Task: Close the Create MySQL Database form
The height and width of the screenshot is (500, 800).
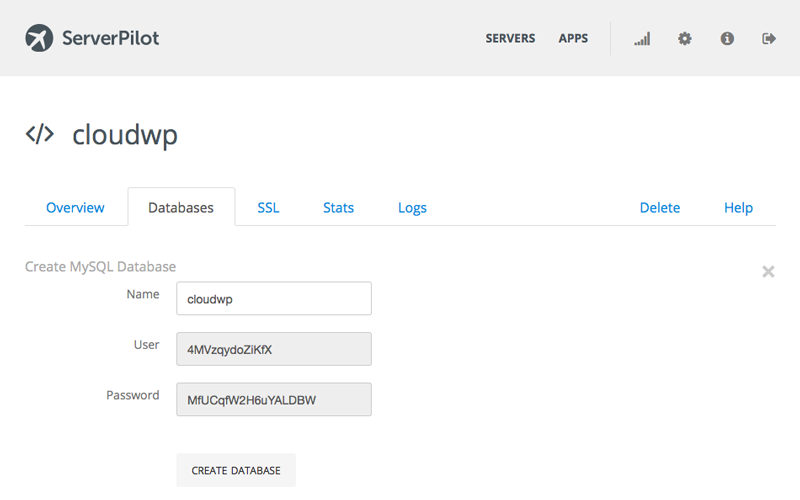Action: click(768, 271)
